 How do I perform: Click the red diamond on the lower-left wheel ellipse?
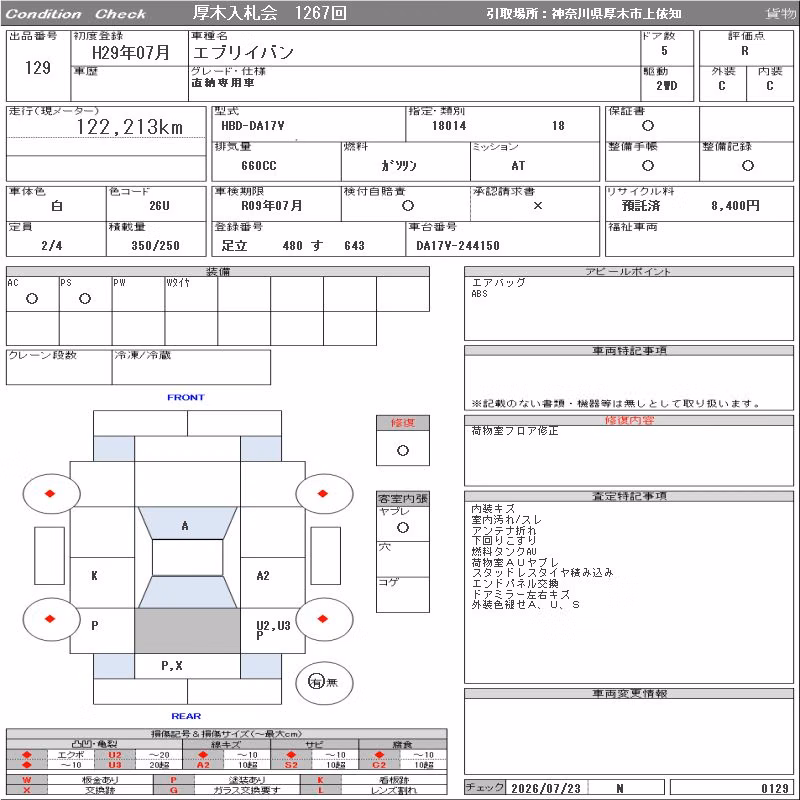[49, 618]
